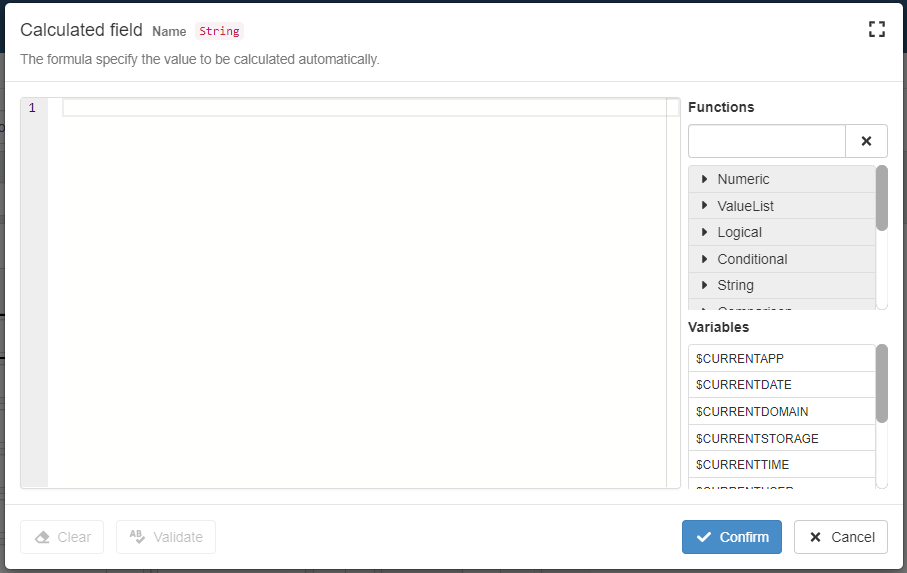Pick the $CURRENTSTORAGE variable
This screenshot has width=907, height=573.
[x=757, y=438]
